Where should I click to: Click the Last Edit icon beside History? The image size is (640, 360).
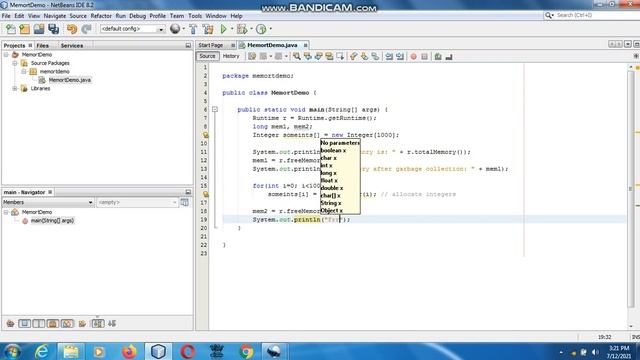click(x=252, y=56)
